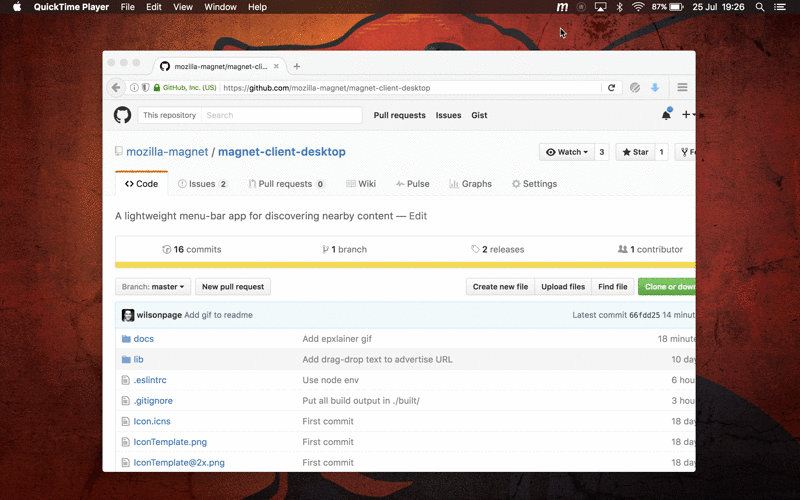Open the Wi-Fi status menu
Screen dimensions: 800x500
638,7
